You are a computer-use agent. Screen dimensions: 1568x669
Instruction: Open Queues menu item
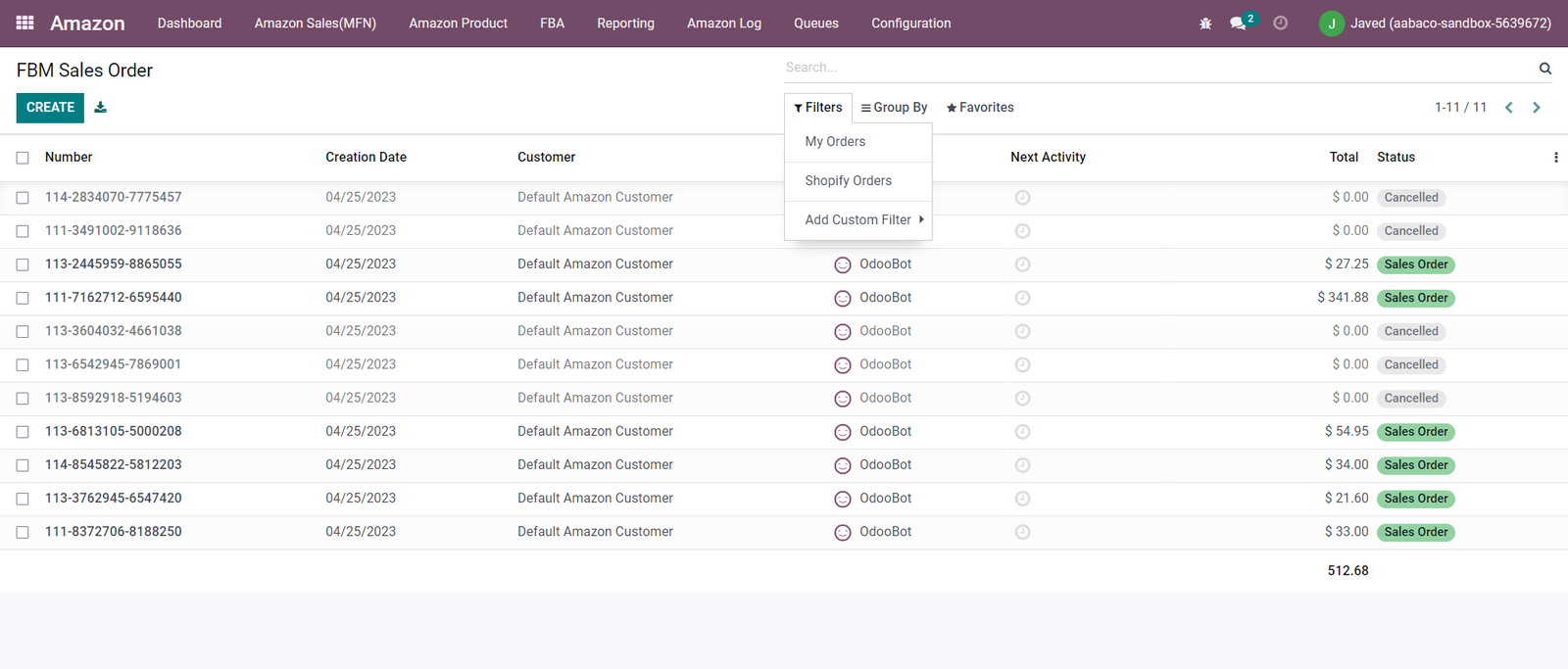pyautogui.click(x=816, y=24)
